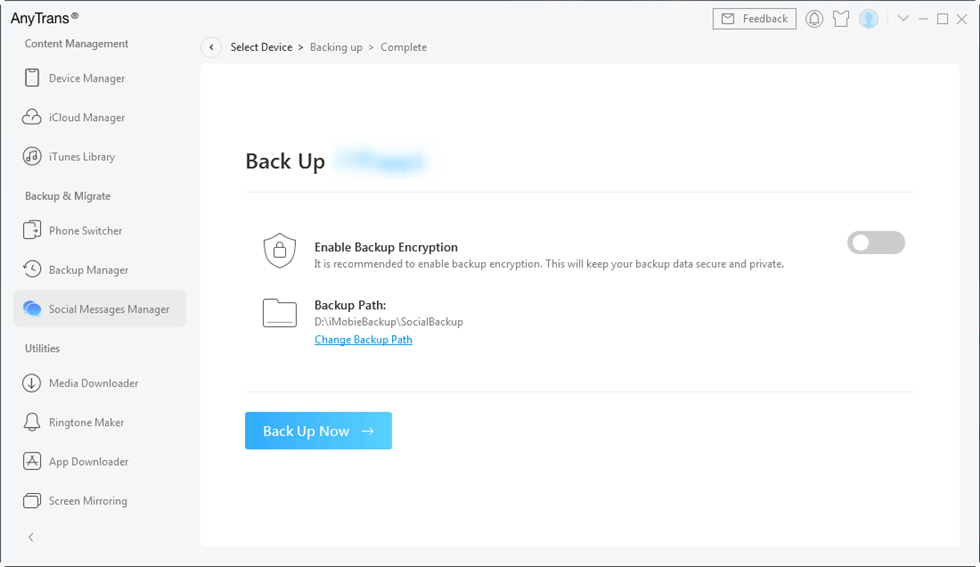Select the Phone Switcher icon
Image resolution: width=980 pixels, height=567 pixels.
point(32,230)
